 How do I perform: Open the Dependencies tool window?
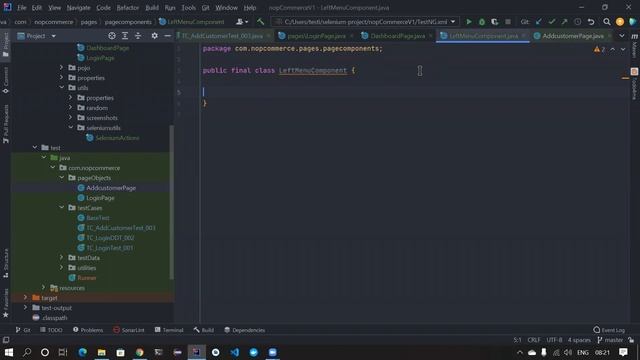coord(244,330)
